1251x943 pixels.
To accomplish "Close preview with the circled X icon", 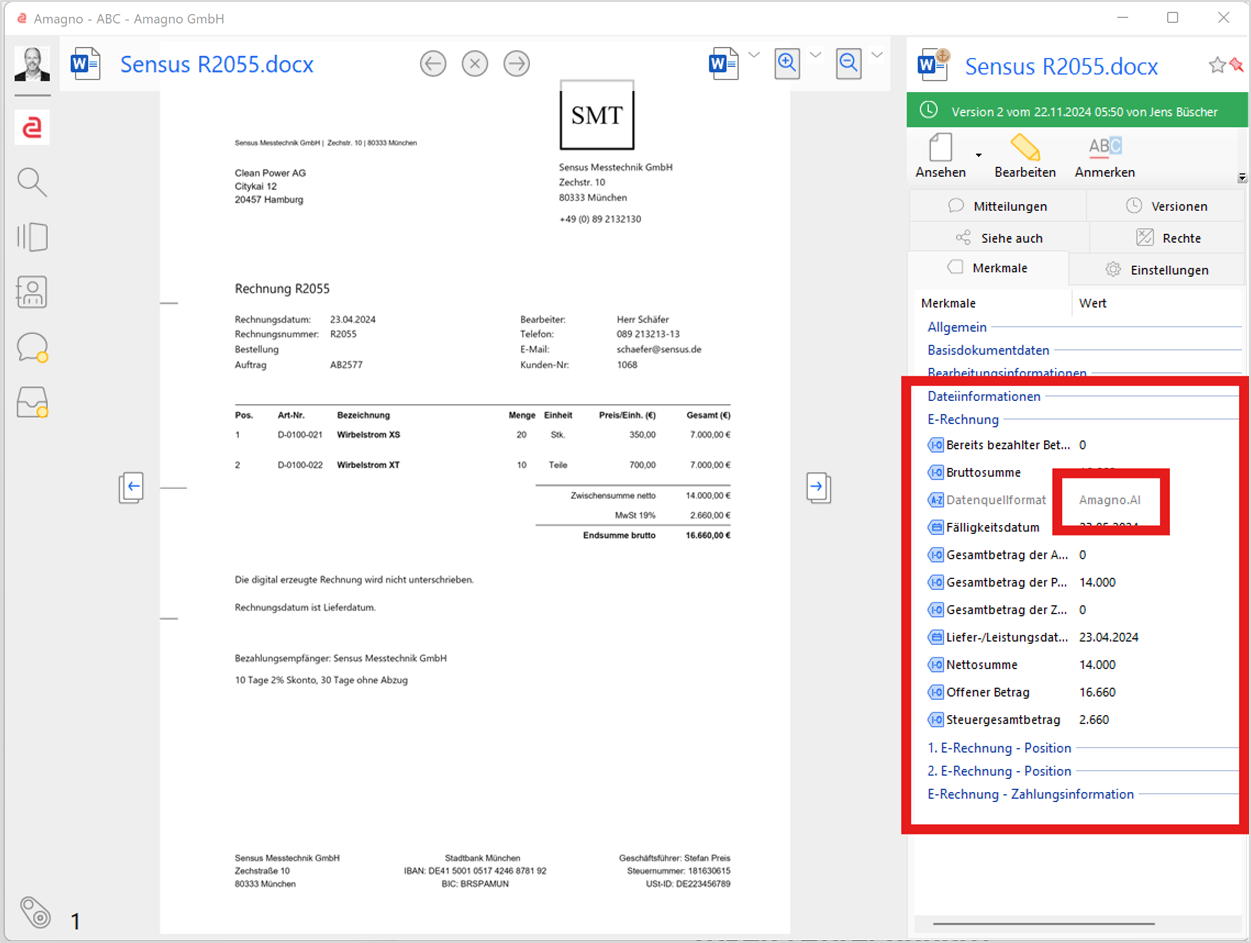I will coord(475,64).
